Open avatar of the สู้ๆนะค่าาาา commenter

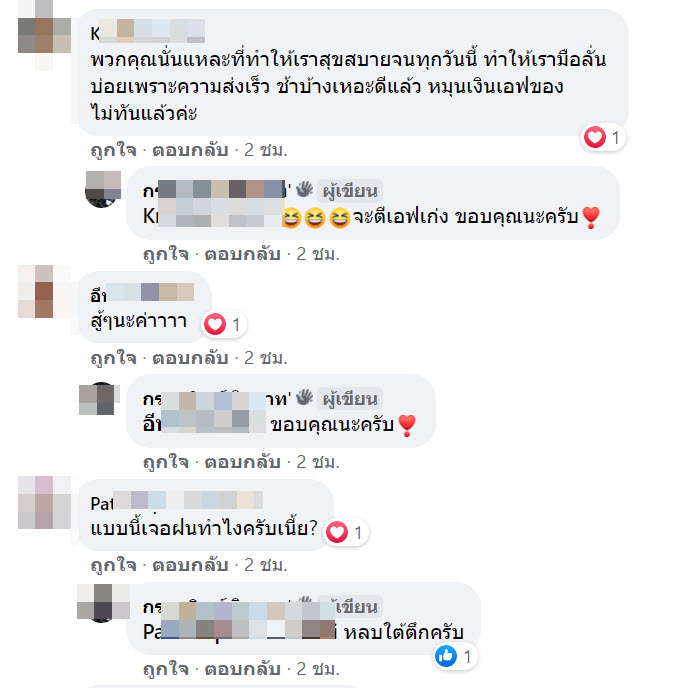pyautogui.click(x=44, y=291)
